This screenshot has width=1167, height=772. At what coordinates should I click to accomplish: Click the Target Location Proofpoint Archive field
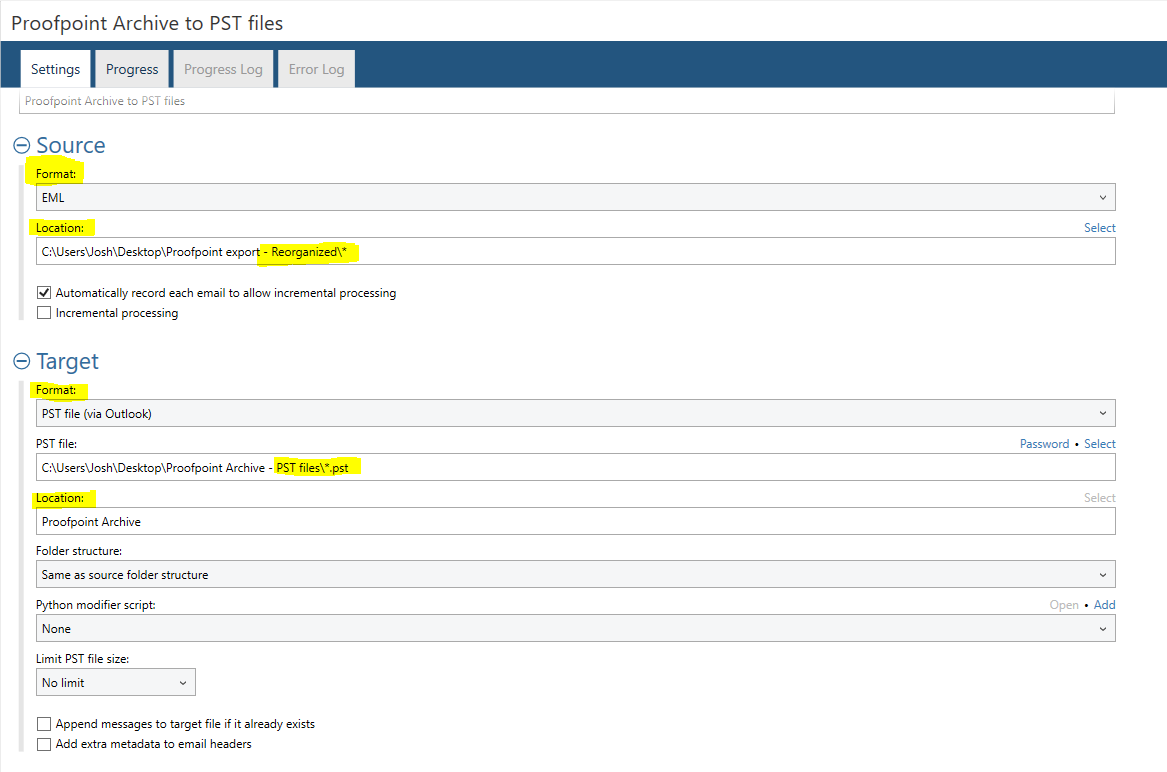coord(575,521)
